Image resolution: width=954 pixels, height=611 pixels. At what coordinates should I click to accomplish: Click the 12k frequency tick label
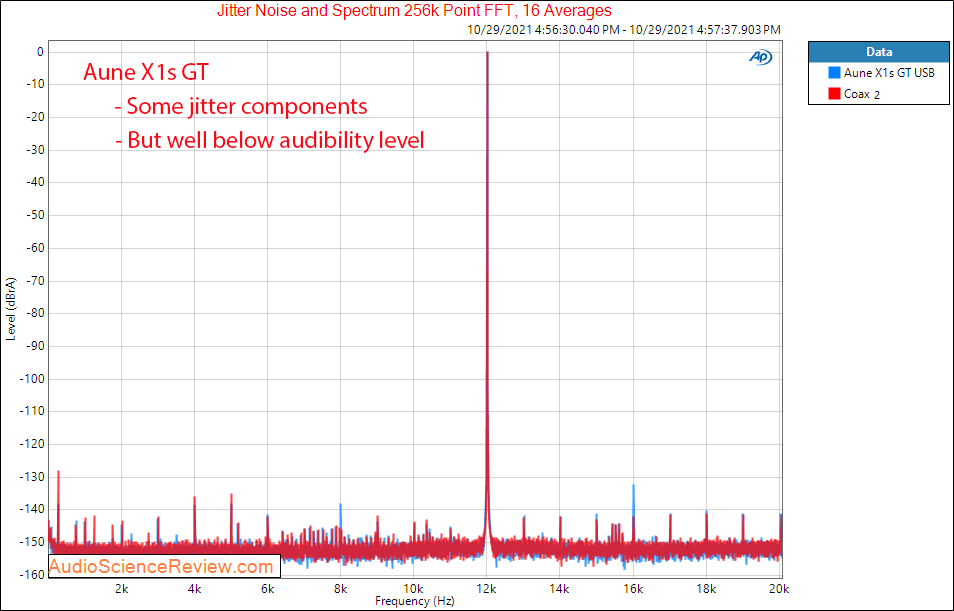tap(487, 588)
